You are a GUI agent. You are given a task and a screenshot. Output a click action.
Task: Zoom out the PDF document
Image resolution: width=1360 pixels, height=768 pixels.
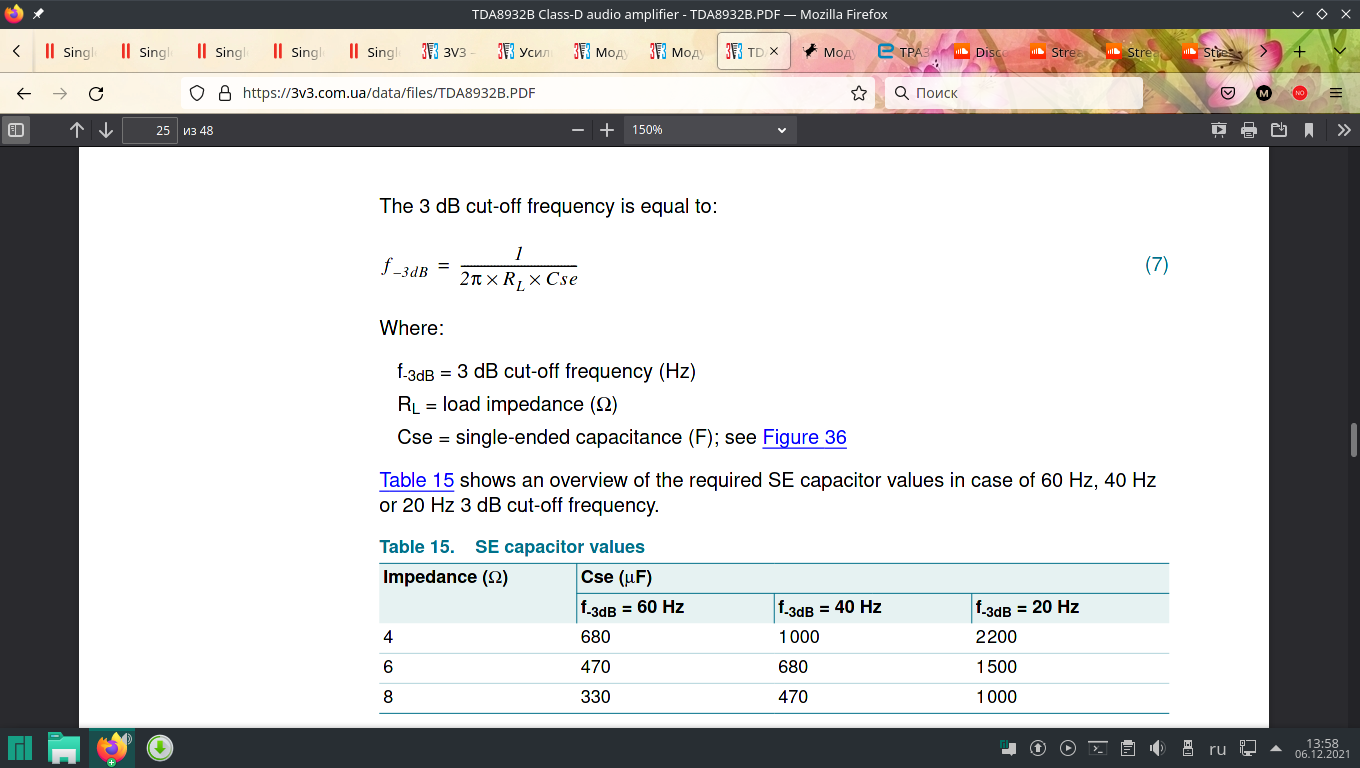click(x=577, y=130)
